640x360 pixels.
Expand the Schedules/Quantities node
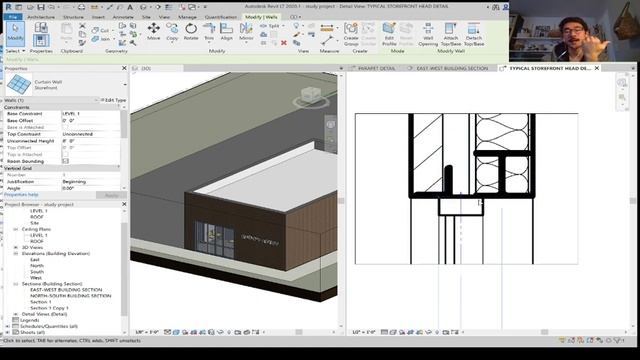click(x=7, y=327)
